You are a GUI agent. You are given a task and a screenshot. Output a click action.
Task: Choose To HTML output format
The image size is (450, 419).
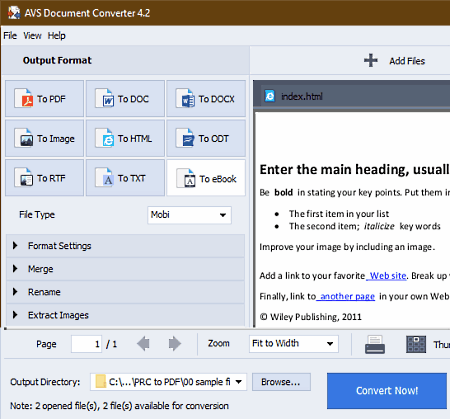(x=125, y=138)
